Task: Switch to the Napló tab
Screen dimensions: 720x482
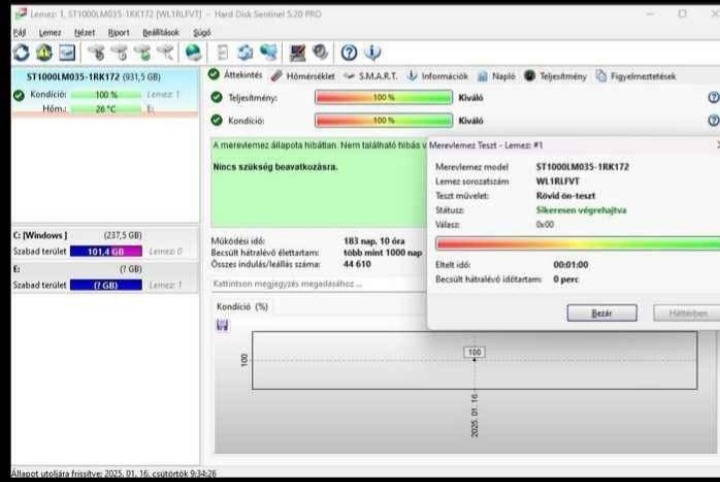Action: click(x=497, y=76)
